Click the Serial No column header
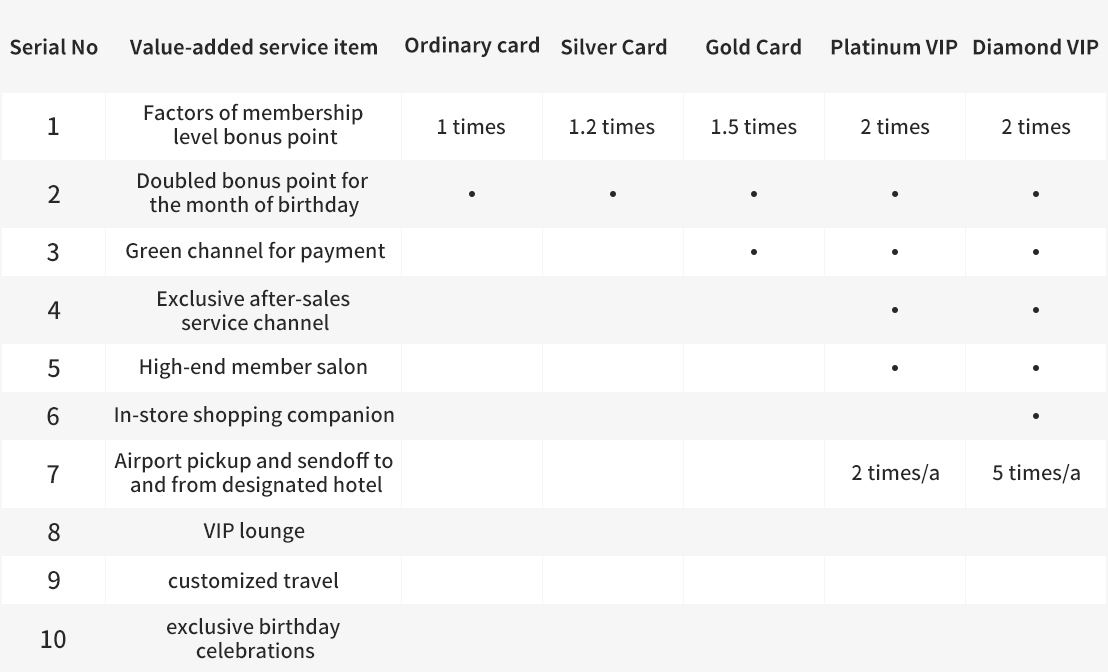The width and height of the screenshot is (1108, 672). 54,47
